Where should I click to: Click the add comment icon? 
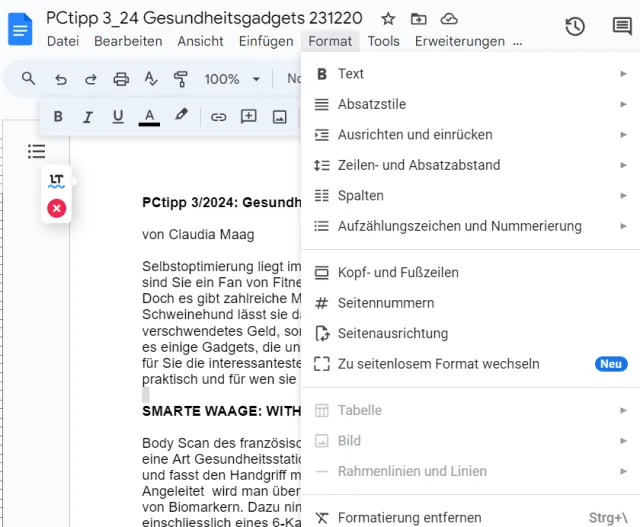click(249, 117)
